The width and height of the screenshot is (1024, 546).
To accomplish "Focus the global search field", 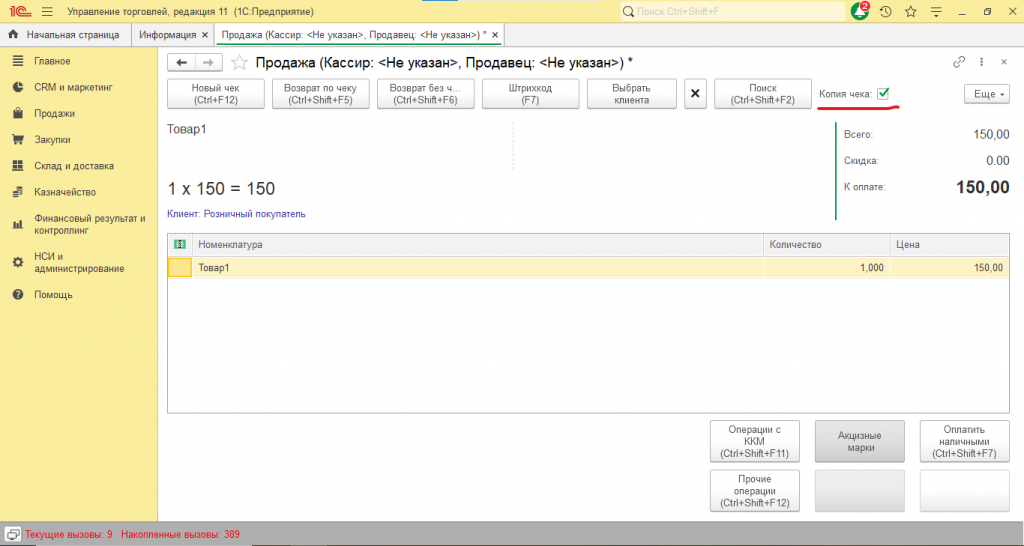I will 733,12.
